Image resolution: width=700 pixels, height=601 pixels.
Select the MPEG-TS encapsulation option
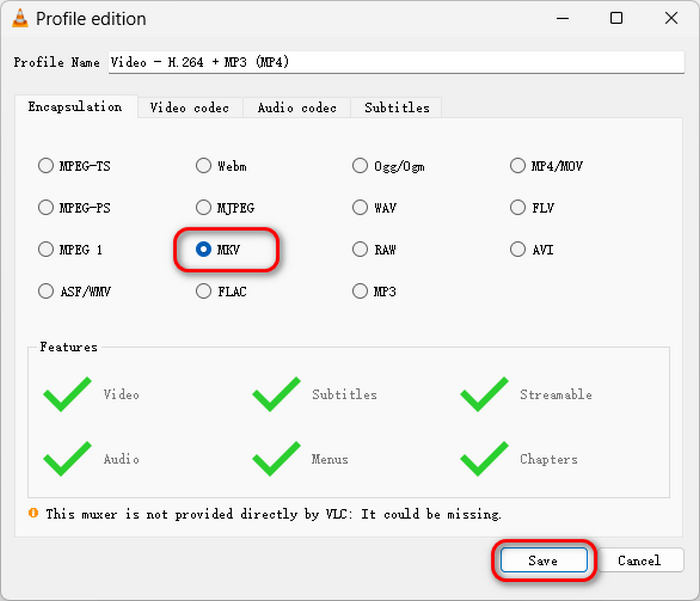[x=74, y=166]
